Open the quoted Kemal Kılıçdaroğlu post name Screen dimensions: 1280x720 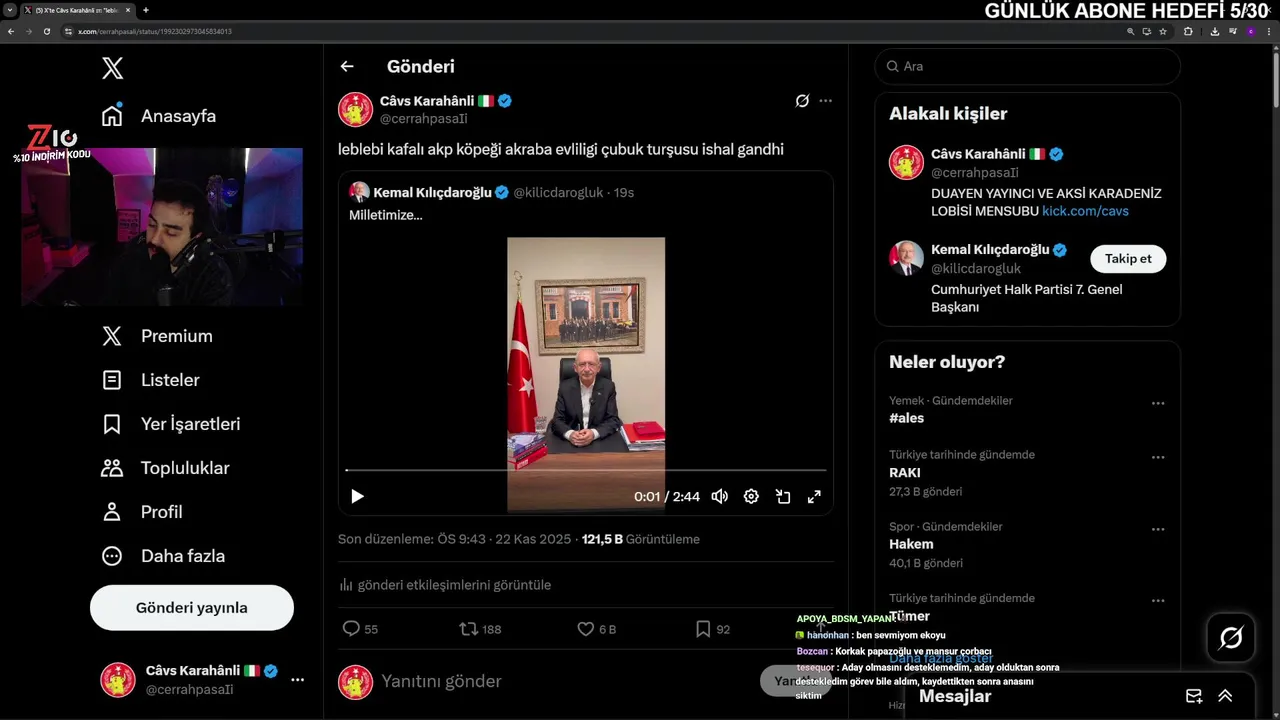tap(432, 192)
